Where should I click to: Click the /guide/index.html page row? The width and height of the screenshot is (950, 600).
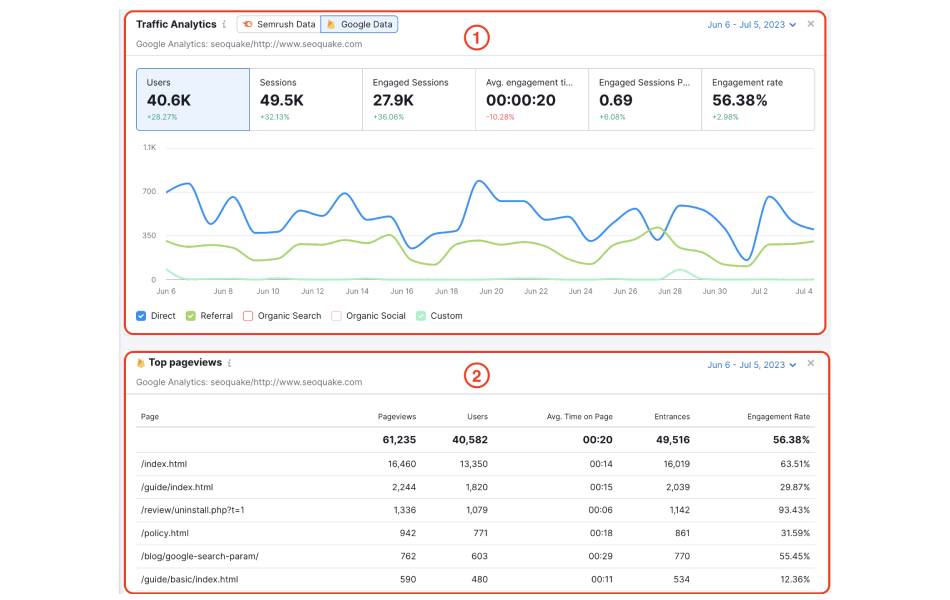pos(476,487)
